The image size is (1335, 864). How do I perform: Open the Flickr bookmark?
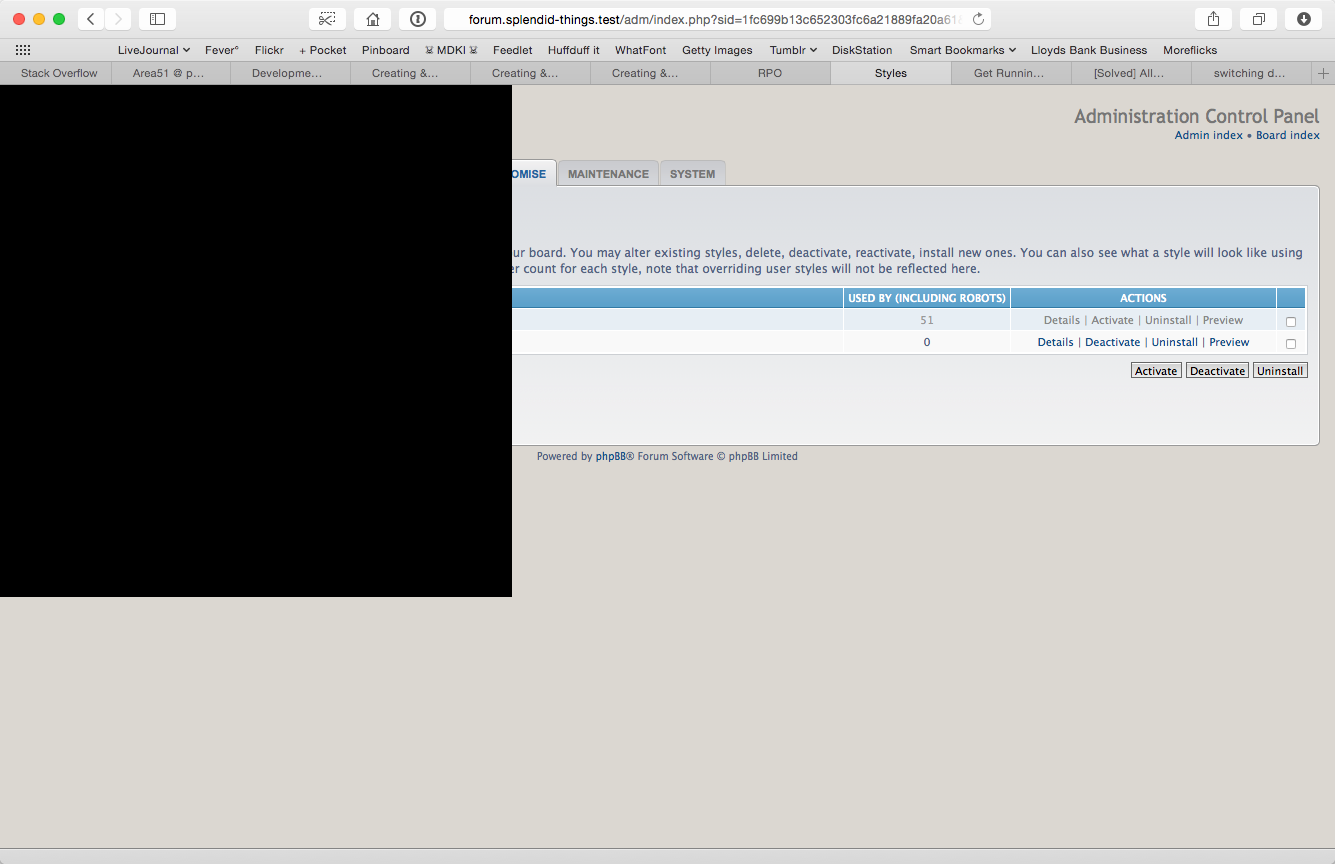coord(269,50)
